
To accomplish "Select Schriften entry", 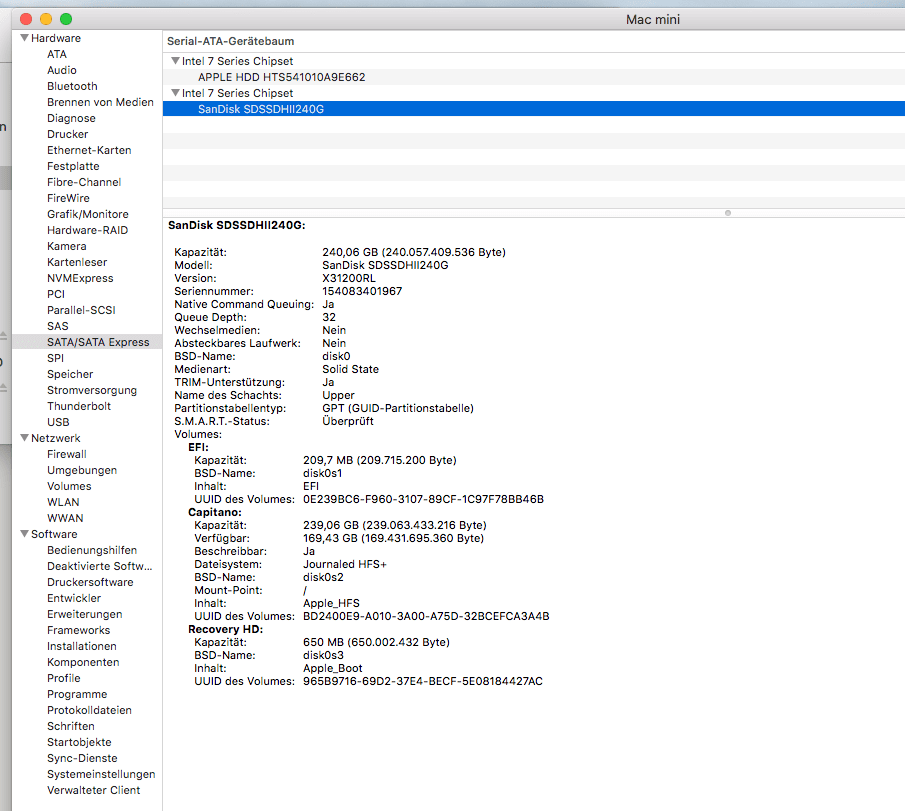I will click(x=70, y=726).
